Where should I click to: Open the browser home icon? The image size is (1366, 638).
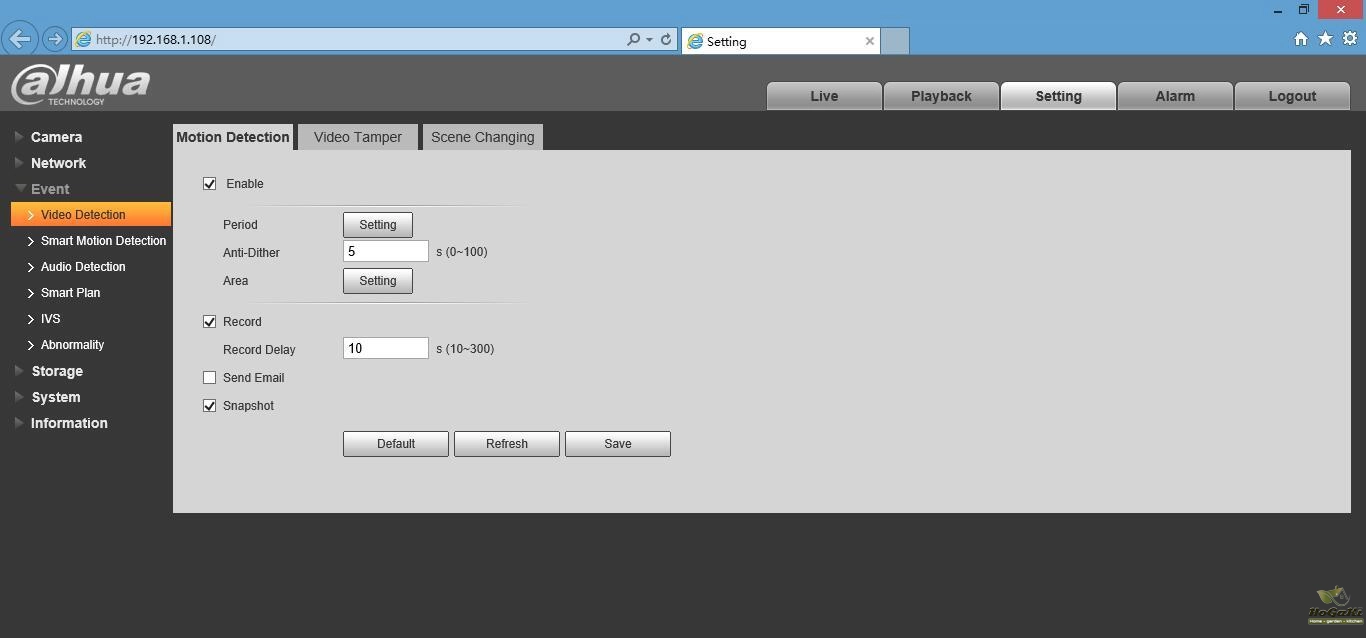click(x=1300, y=39)
